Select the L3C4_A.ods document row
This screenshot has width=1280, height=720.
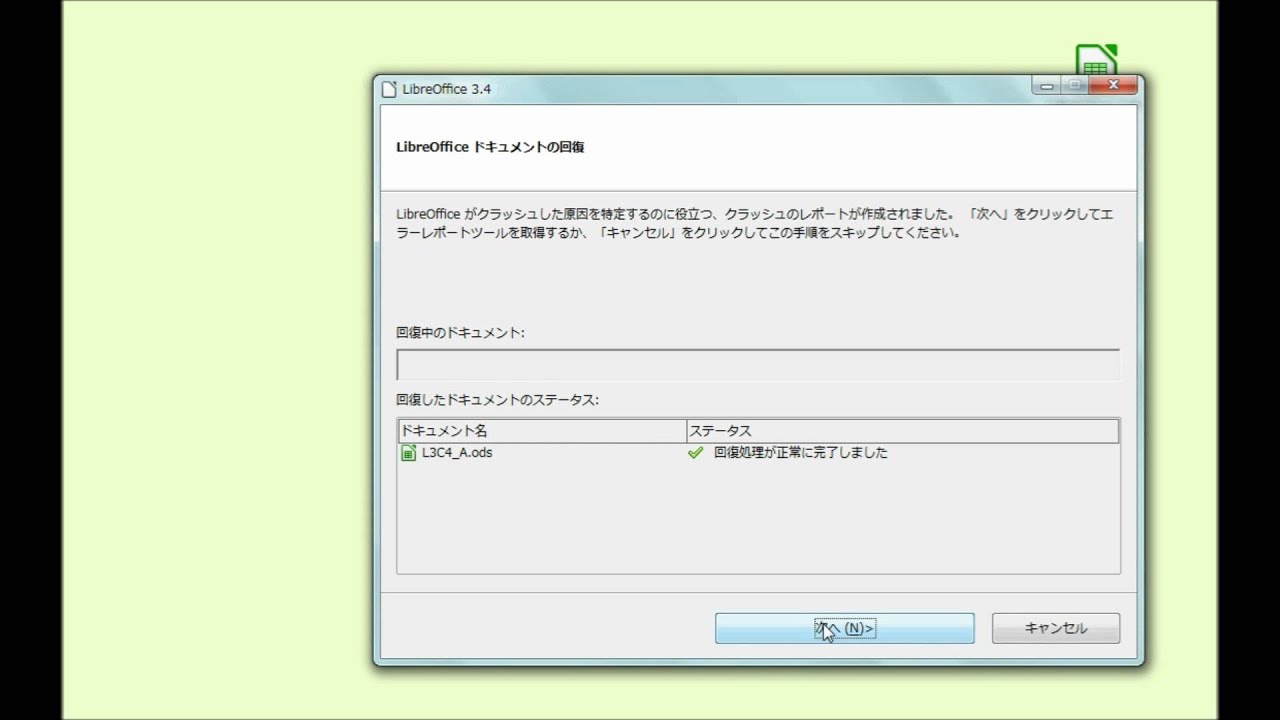coord(758,453)
